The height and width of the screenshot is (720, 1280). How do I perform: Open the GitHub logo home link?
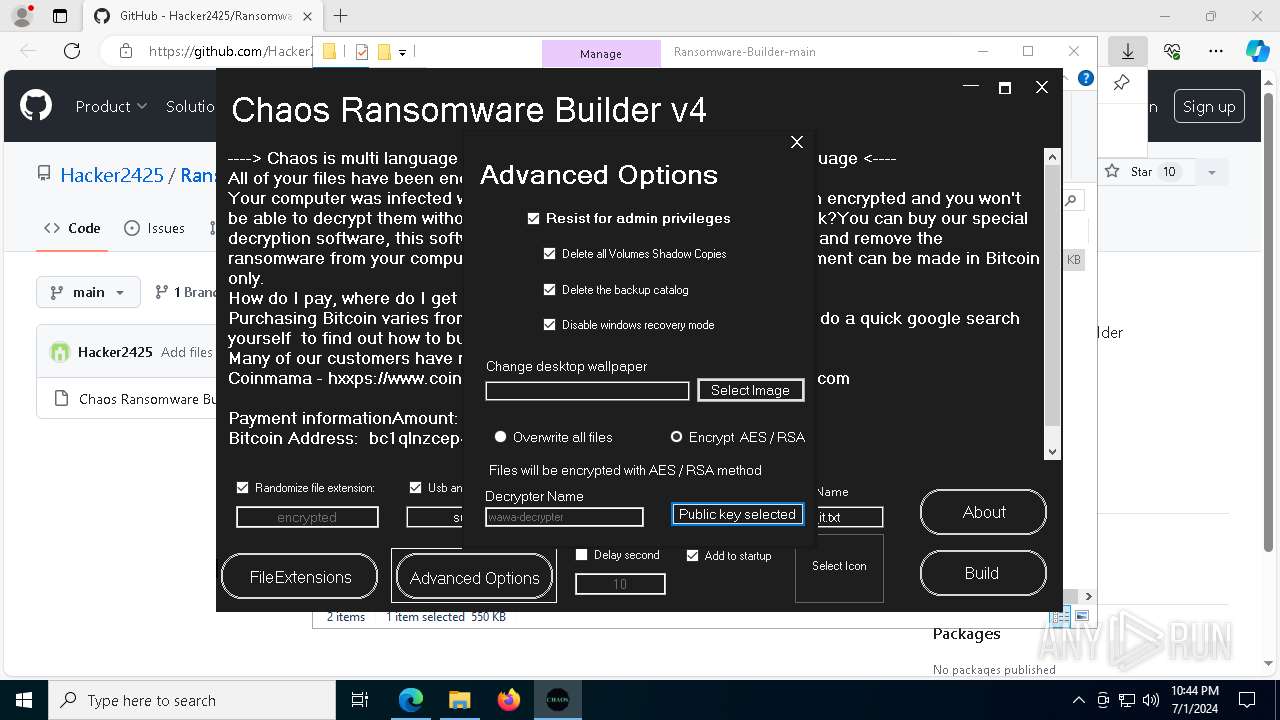pos(36,106)
